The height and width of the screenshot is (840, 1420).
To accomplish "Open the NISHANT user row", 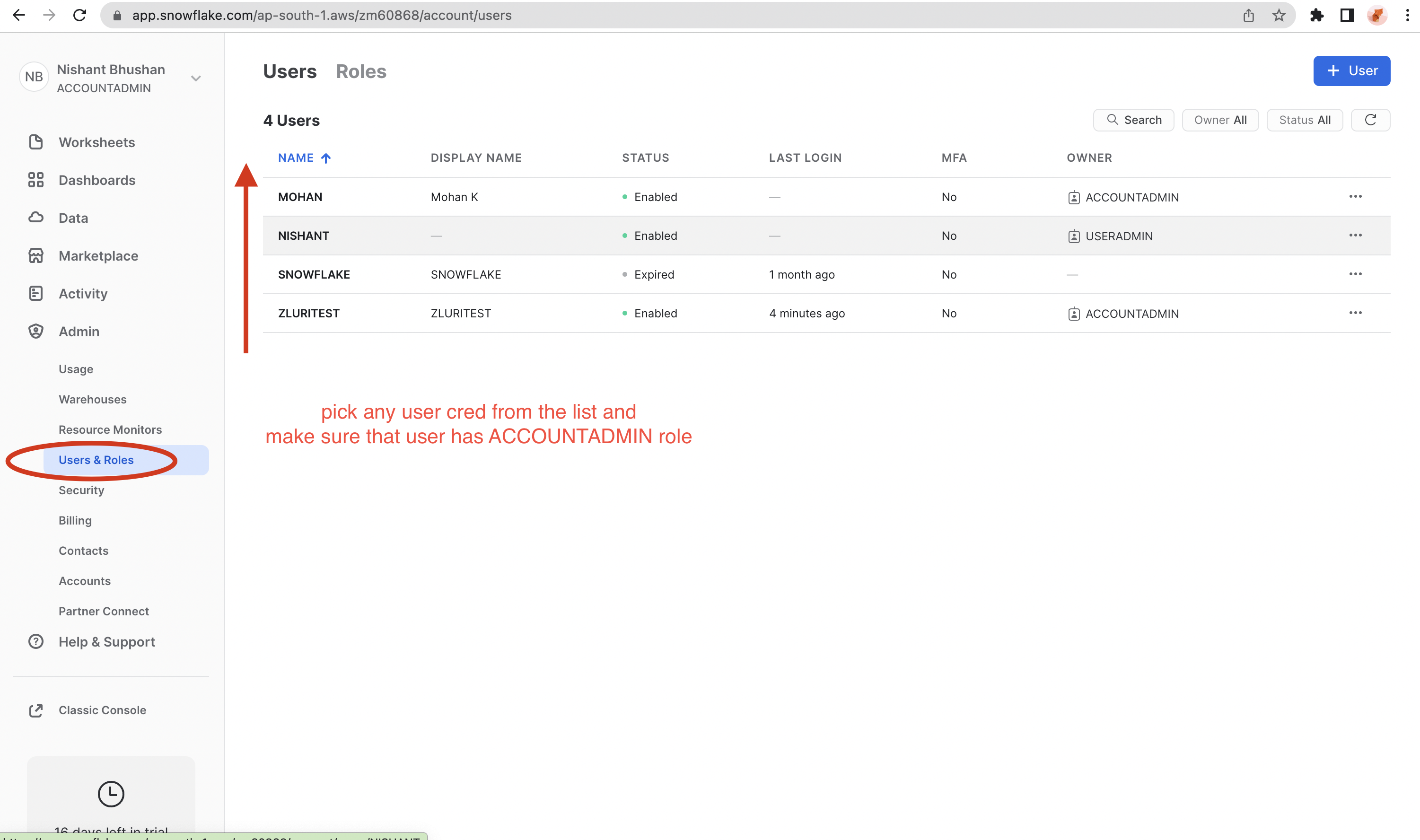I will coord(826,236).
